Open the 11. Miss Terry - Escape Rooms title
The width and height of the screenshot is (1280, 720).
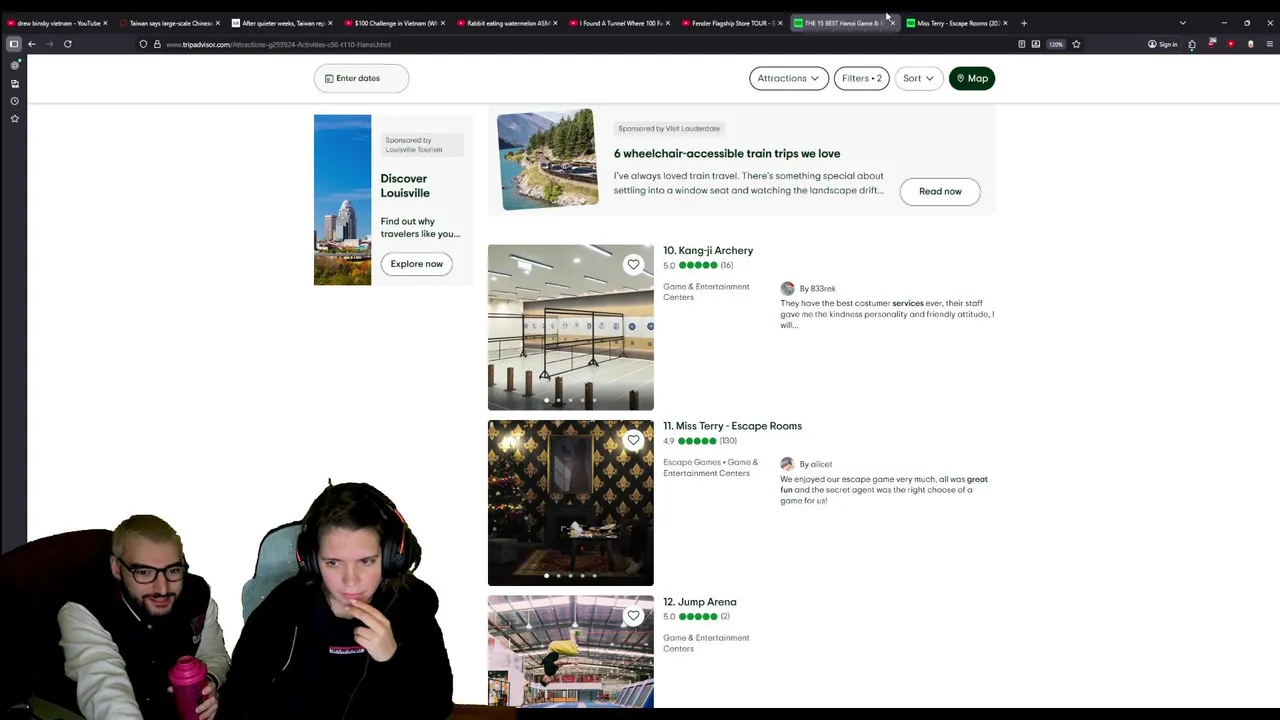(x=732, y=426)
